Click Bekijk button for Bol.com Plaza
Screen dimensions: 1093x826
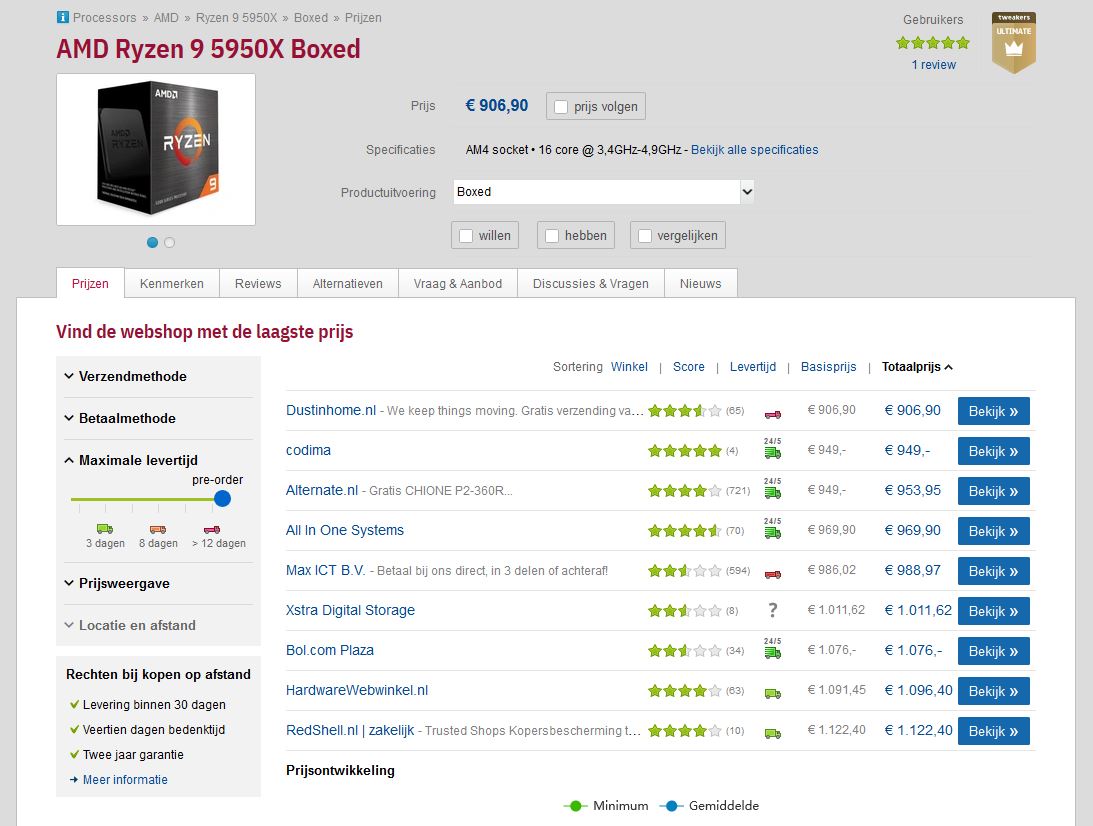pyautogui.click(x=993, y=651)
